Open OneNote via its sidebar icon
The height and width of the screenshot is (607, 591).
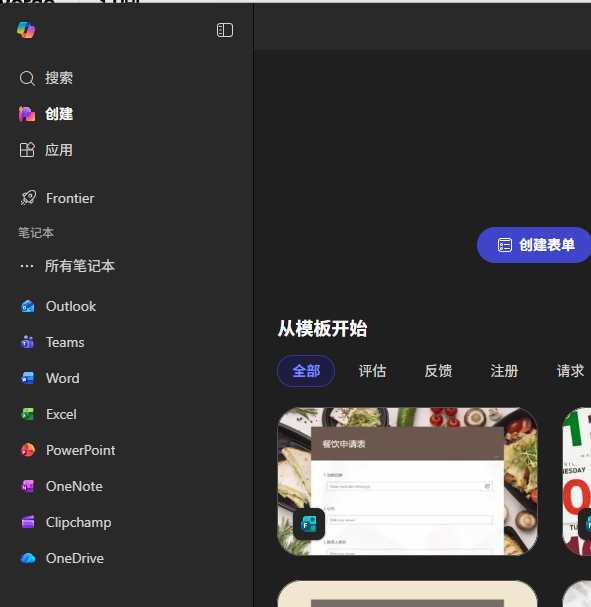click(x=27, y=486)
